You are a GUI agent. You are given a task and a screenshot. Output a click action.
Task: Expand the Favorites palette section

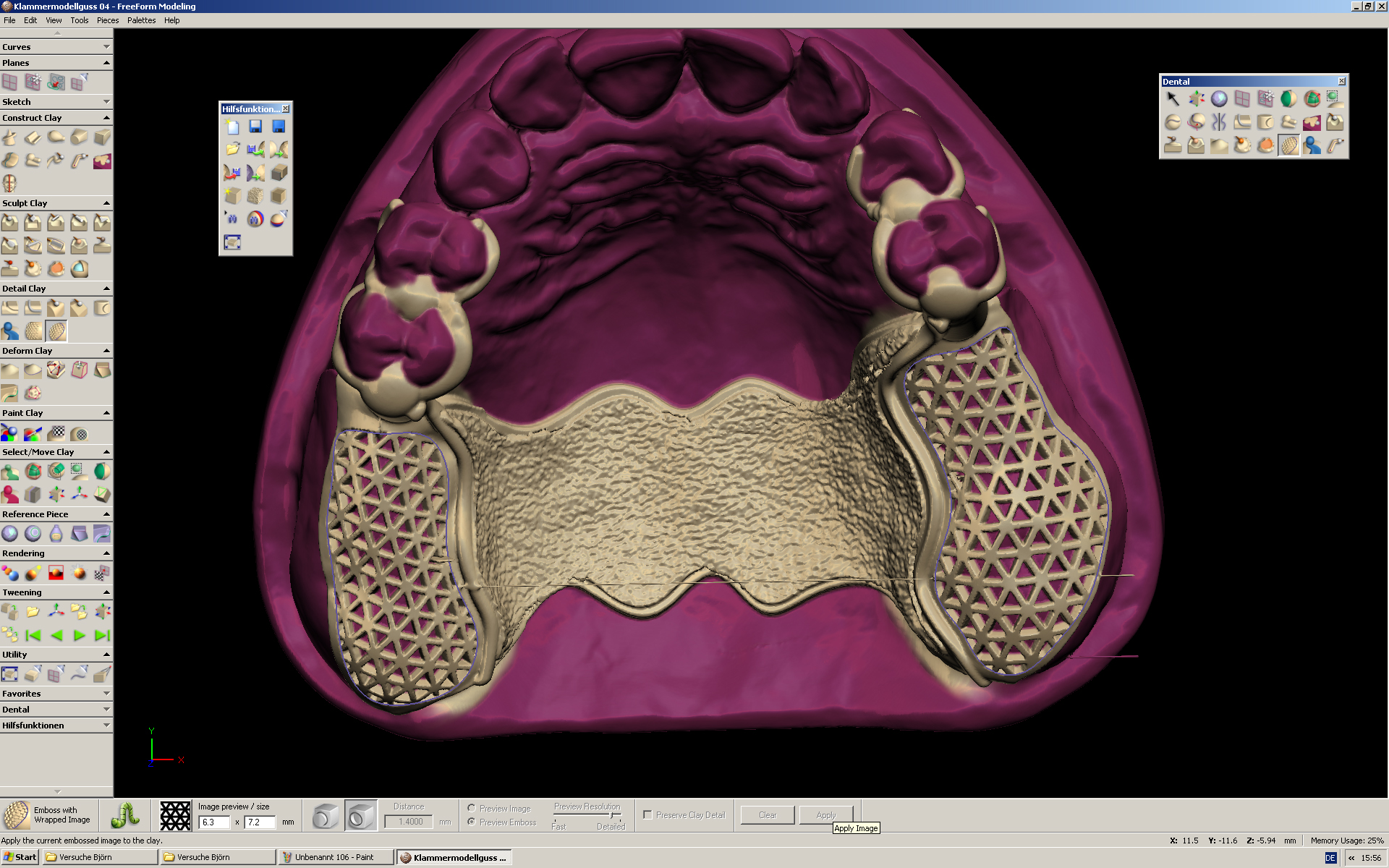tap(106, 694)
